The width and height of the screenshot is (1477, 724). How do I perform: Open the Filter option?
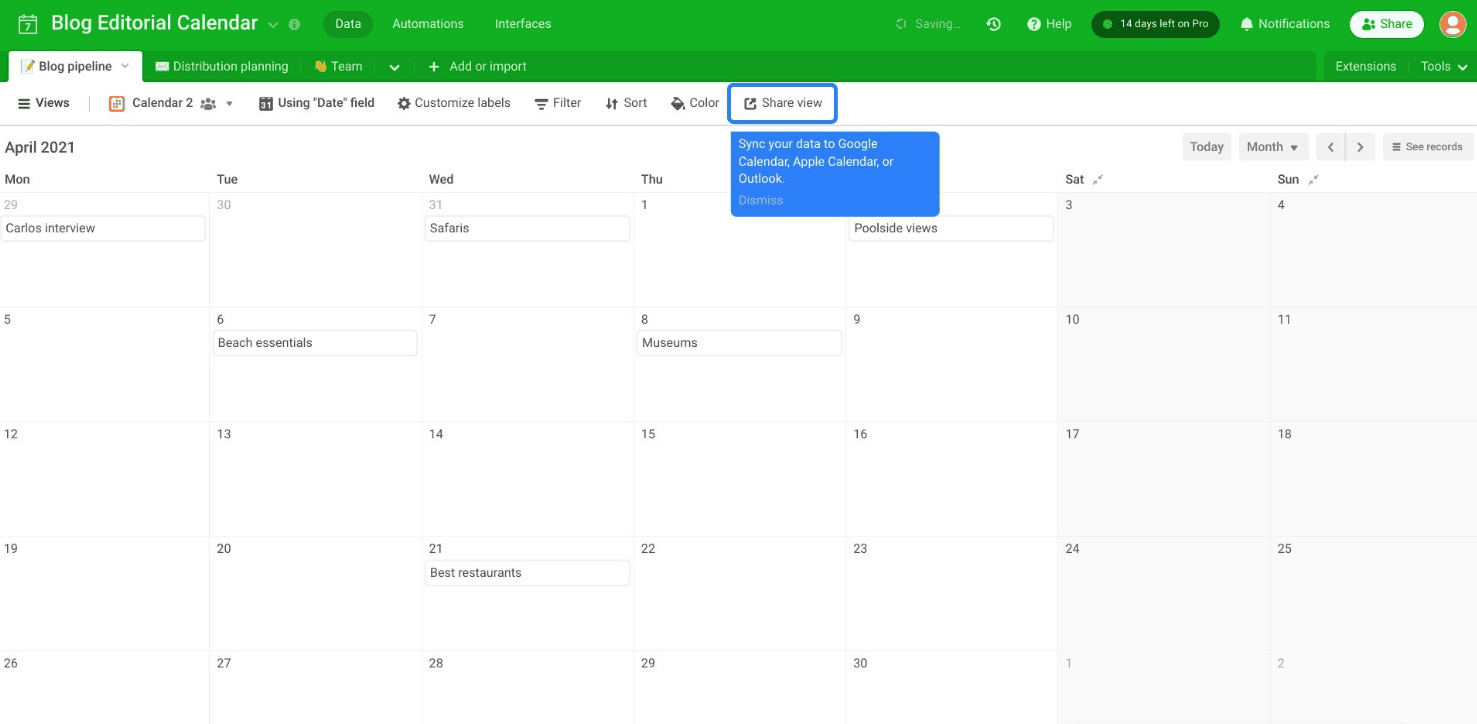557,103
